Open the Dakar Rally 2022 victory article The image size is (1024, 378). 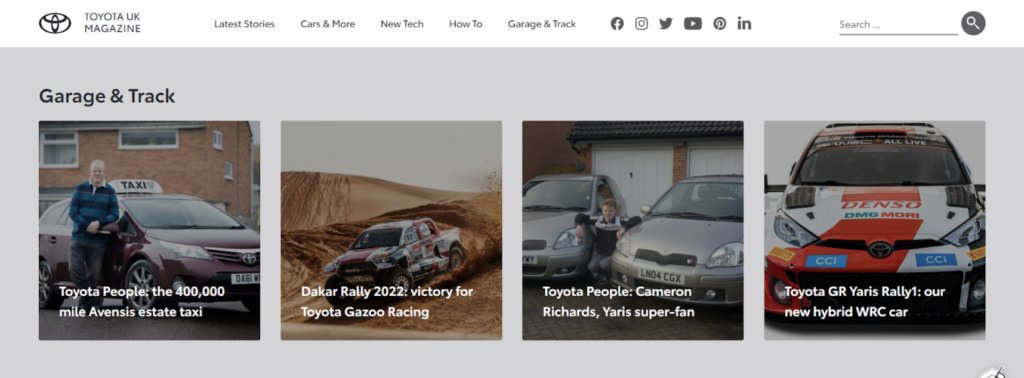tap(387, 302)
